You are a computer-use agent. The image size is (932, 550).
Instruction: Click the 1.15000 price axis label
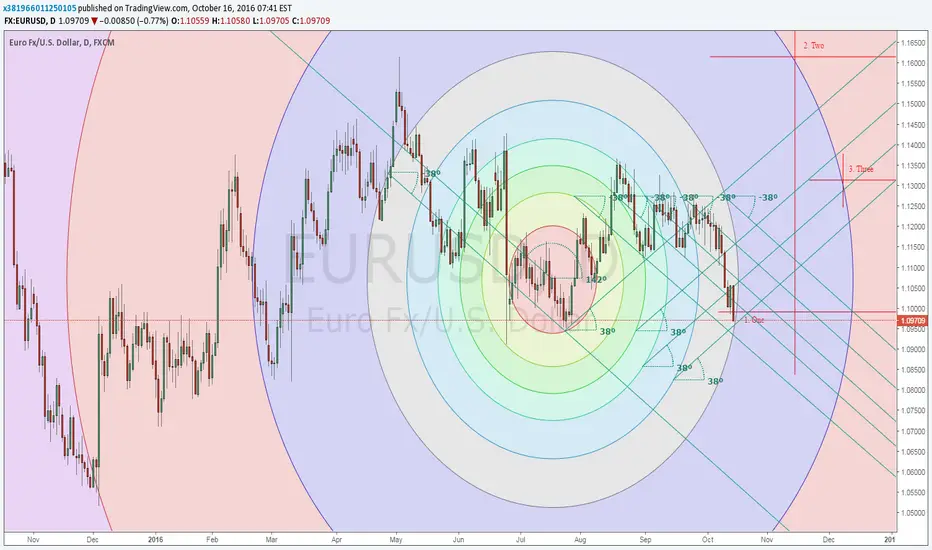912,104
